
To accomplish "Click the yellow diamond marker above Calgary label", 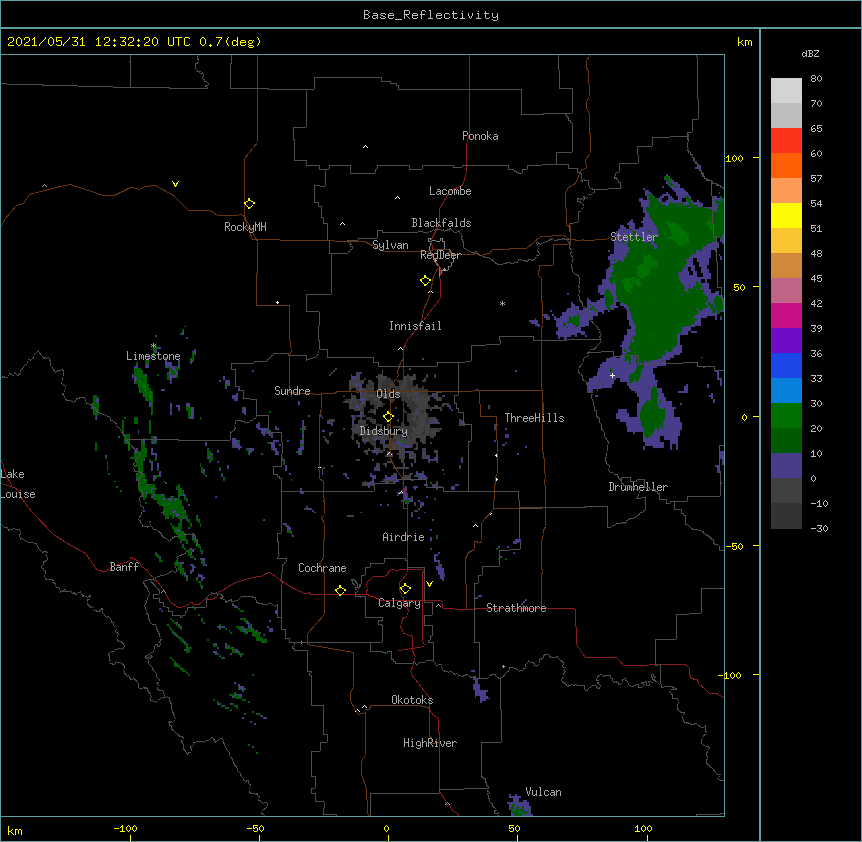I will 405,589.
